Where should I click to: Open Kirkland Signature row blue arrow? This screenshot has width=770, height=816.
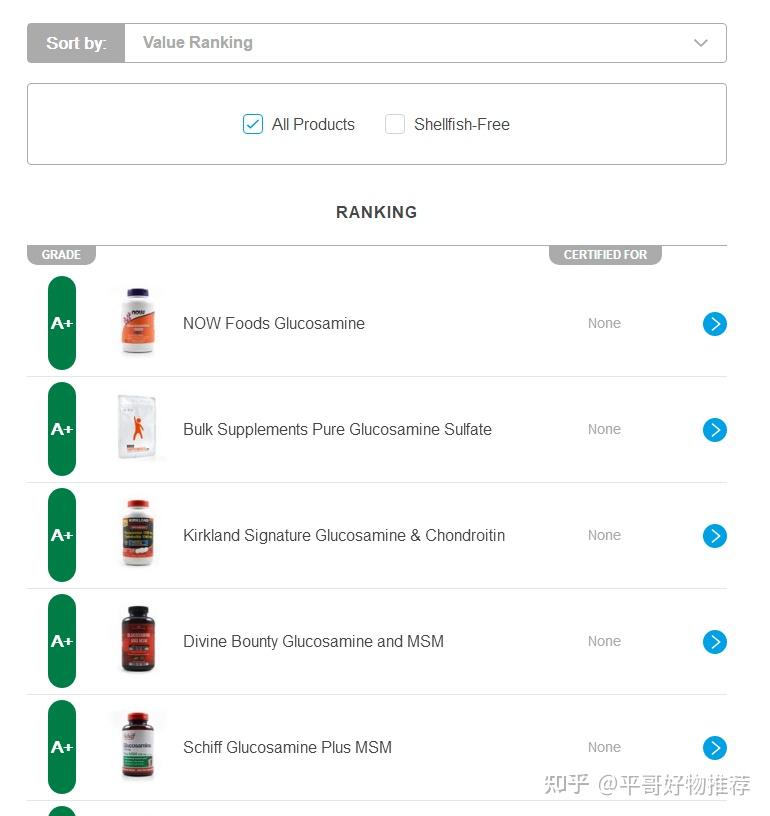pyautogui.click(x=714, y=536)
